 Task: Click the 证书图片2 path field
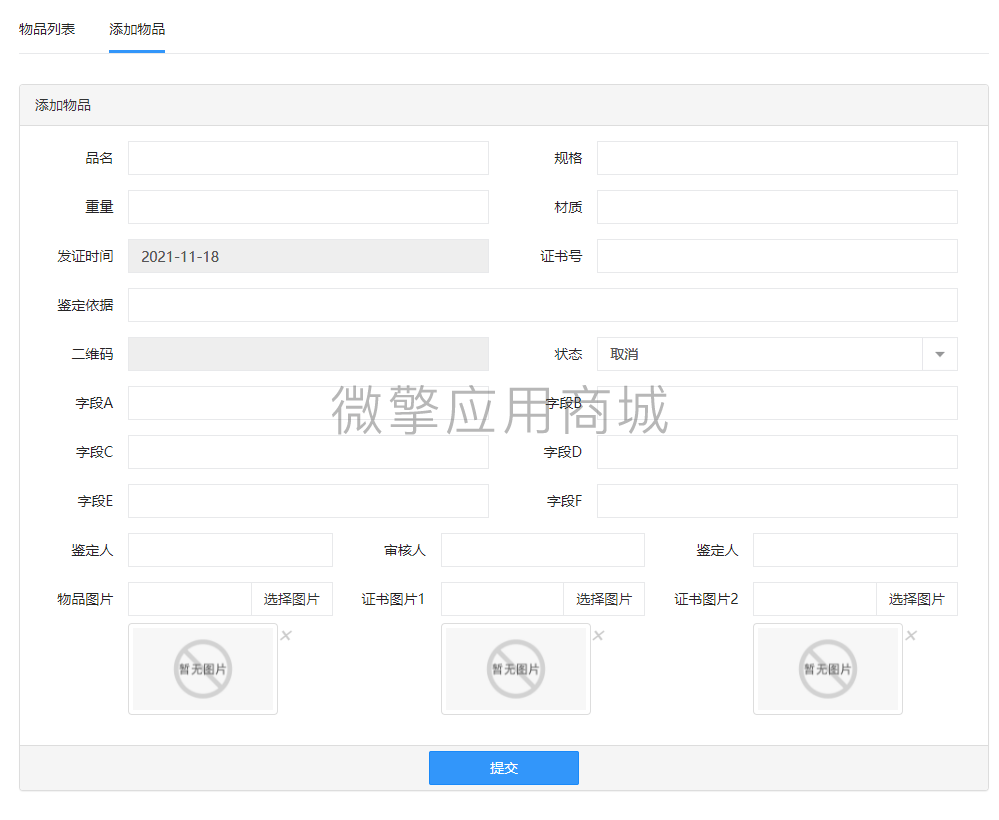[x=815, y=600]
